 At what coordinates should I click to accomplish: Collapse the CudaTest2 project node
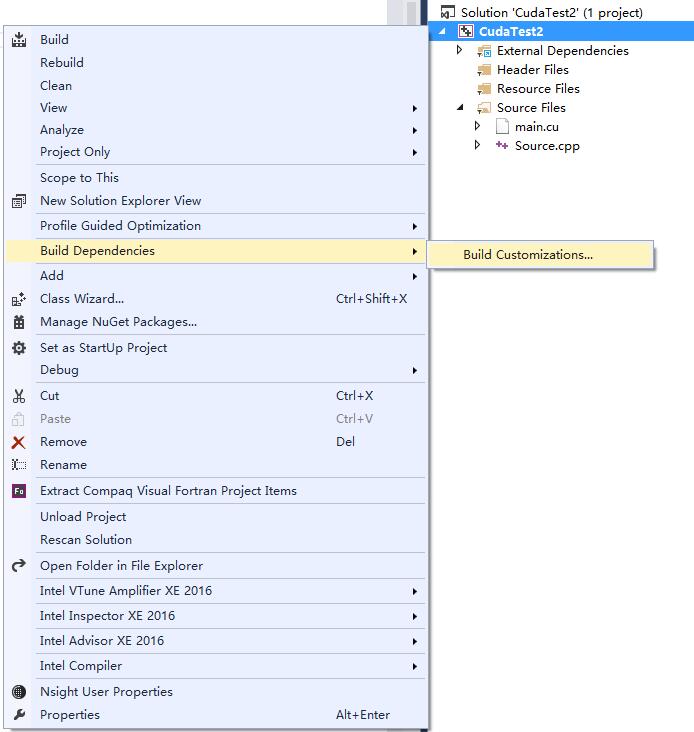pyautogui.click(x=442, y=32)
